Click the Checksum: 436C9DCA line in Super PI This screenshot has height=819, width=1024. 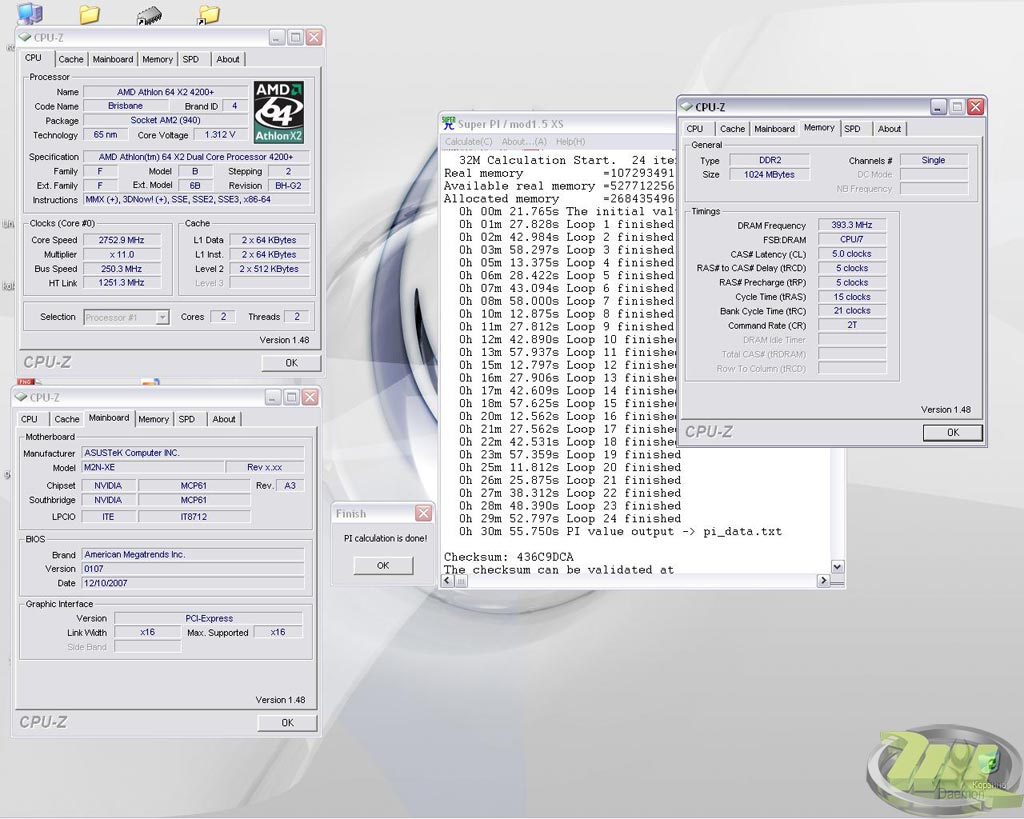coord(509,557)
